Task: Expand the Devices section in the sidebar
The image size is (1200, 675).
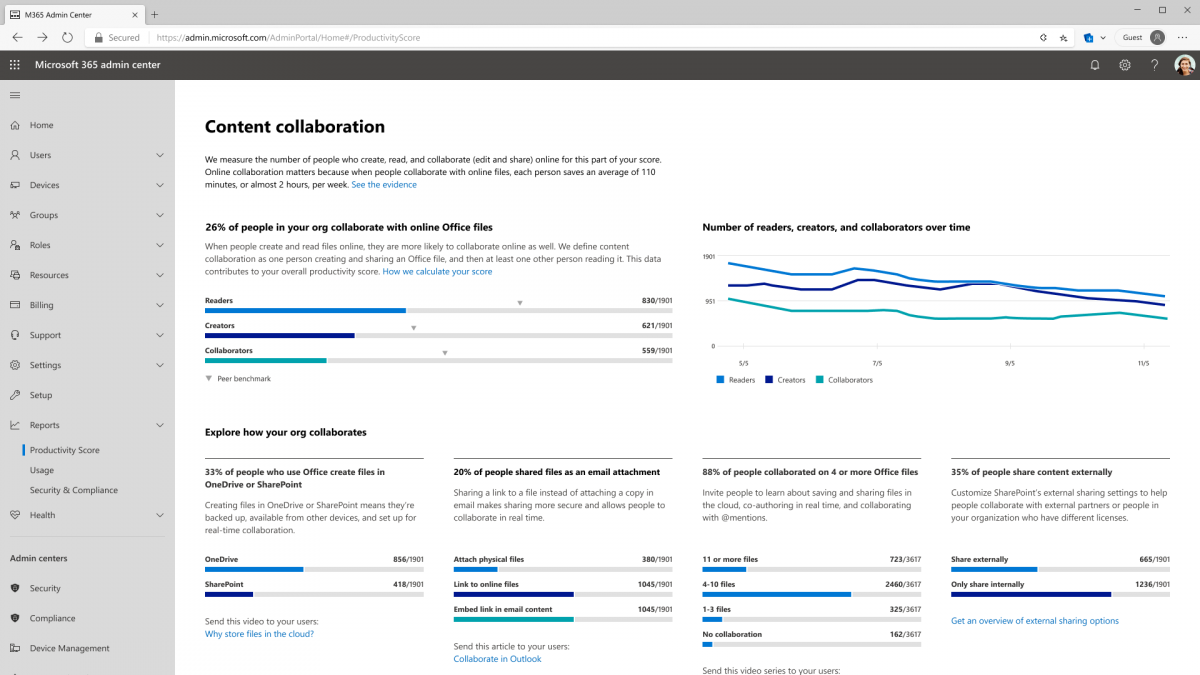Action: coord(160,185)
